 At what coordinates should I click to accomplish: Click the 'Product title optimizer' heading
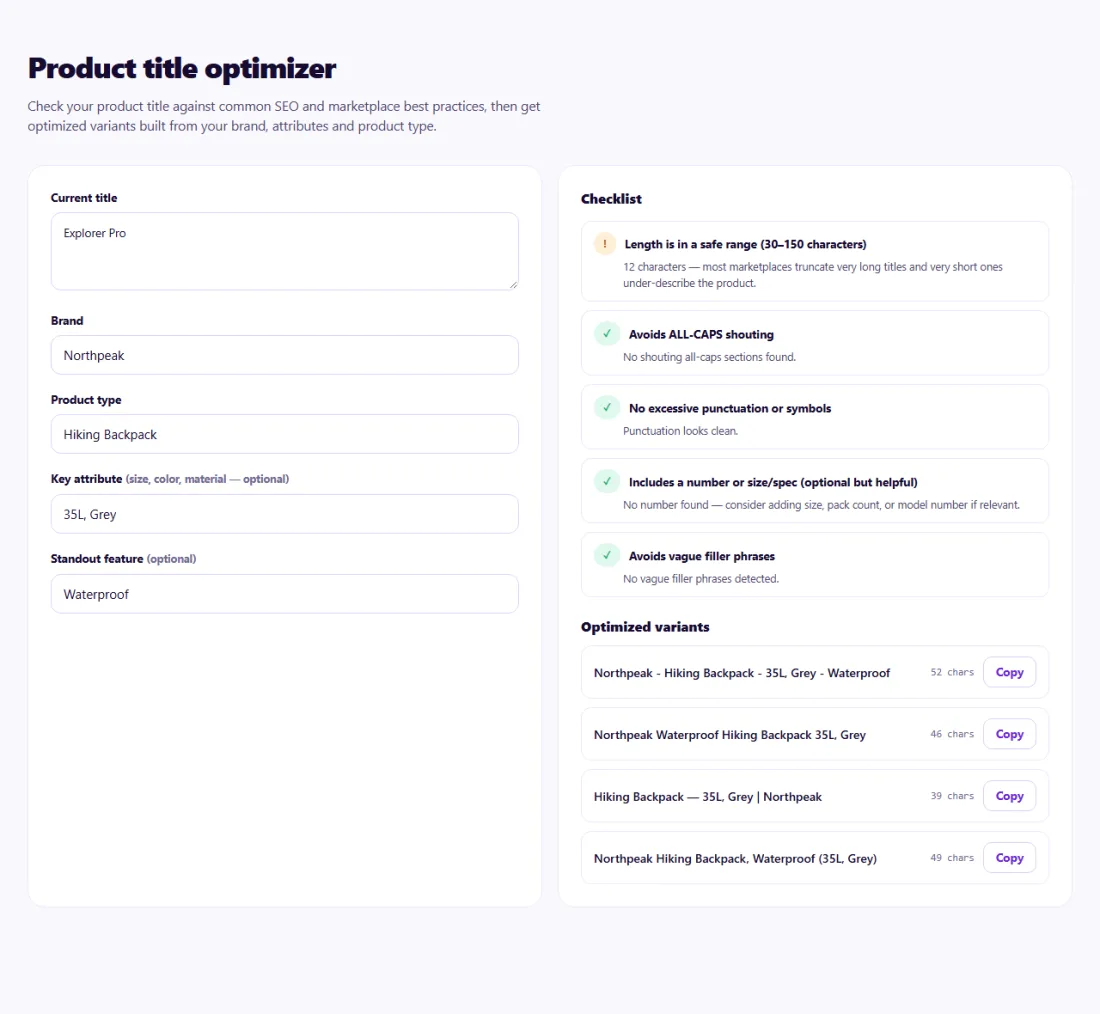click(x=182, y=69)
